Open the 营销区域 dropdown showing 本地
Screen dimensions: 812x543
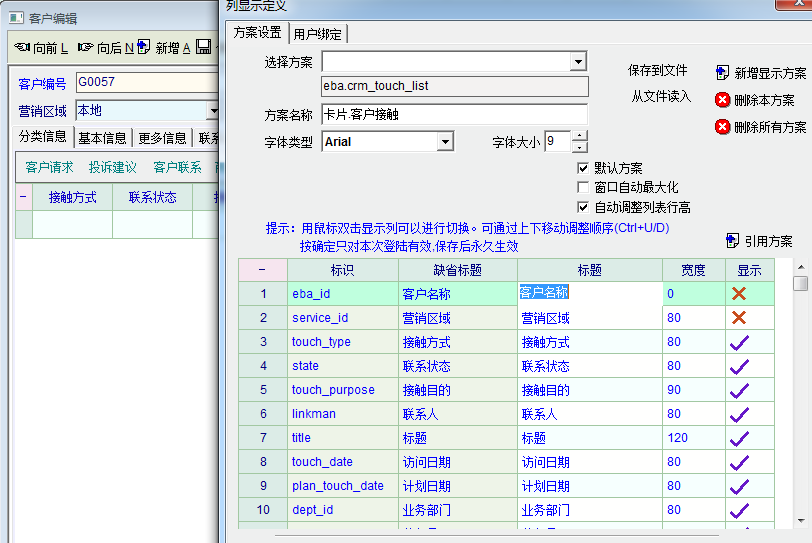[213, 111]
